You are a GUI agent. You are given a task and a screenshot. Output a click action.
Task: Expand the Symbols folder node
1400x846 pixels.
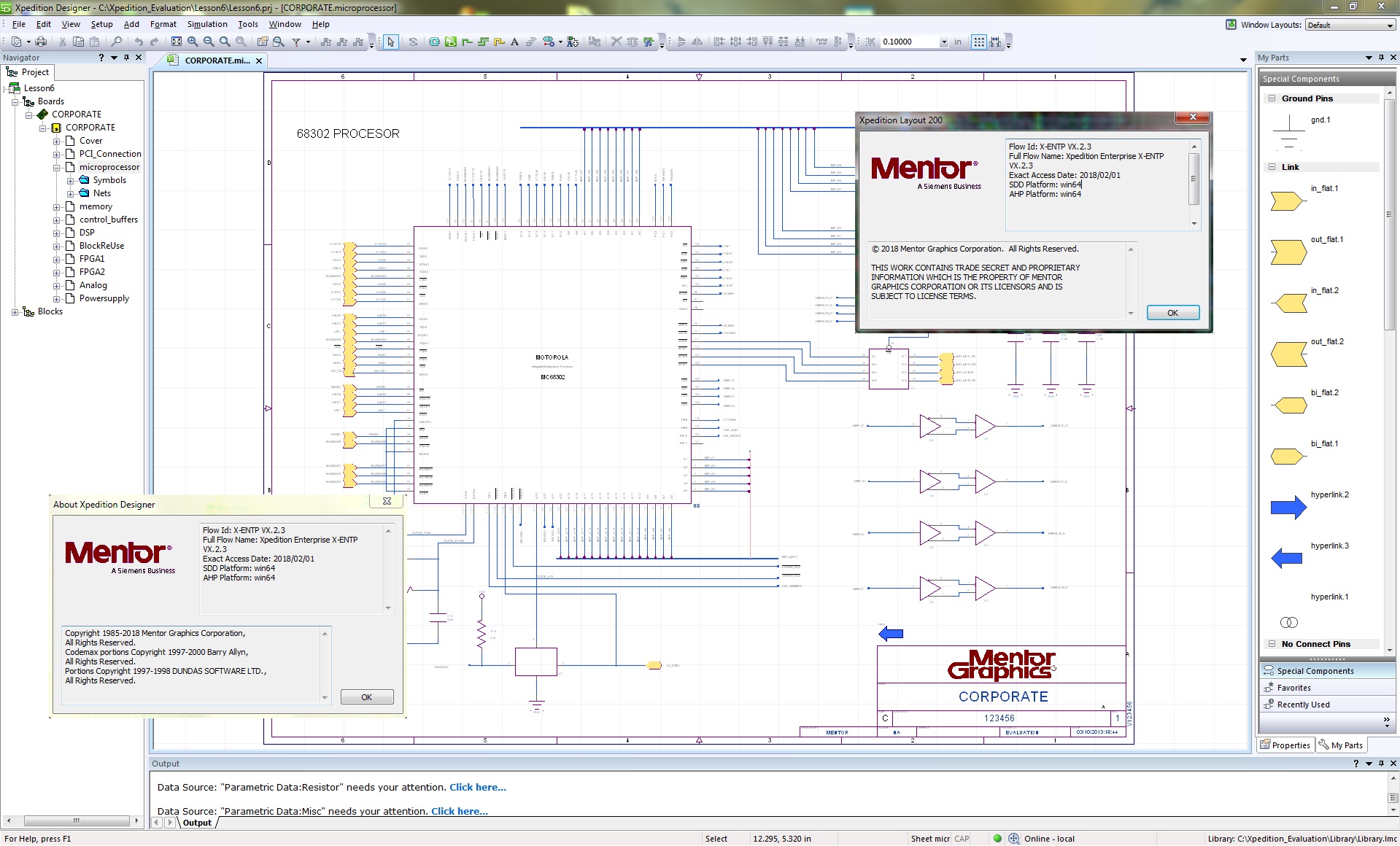click(70, 180)
